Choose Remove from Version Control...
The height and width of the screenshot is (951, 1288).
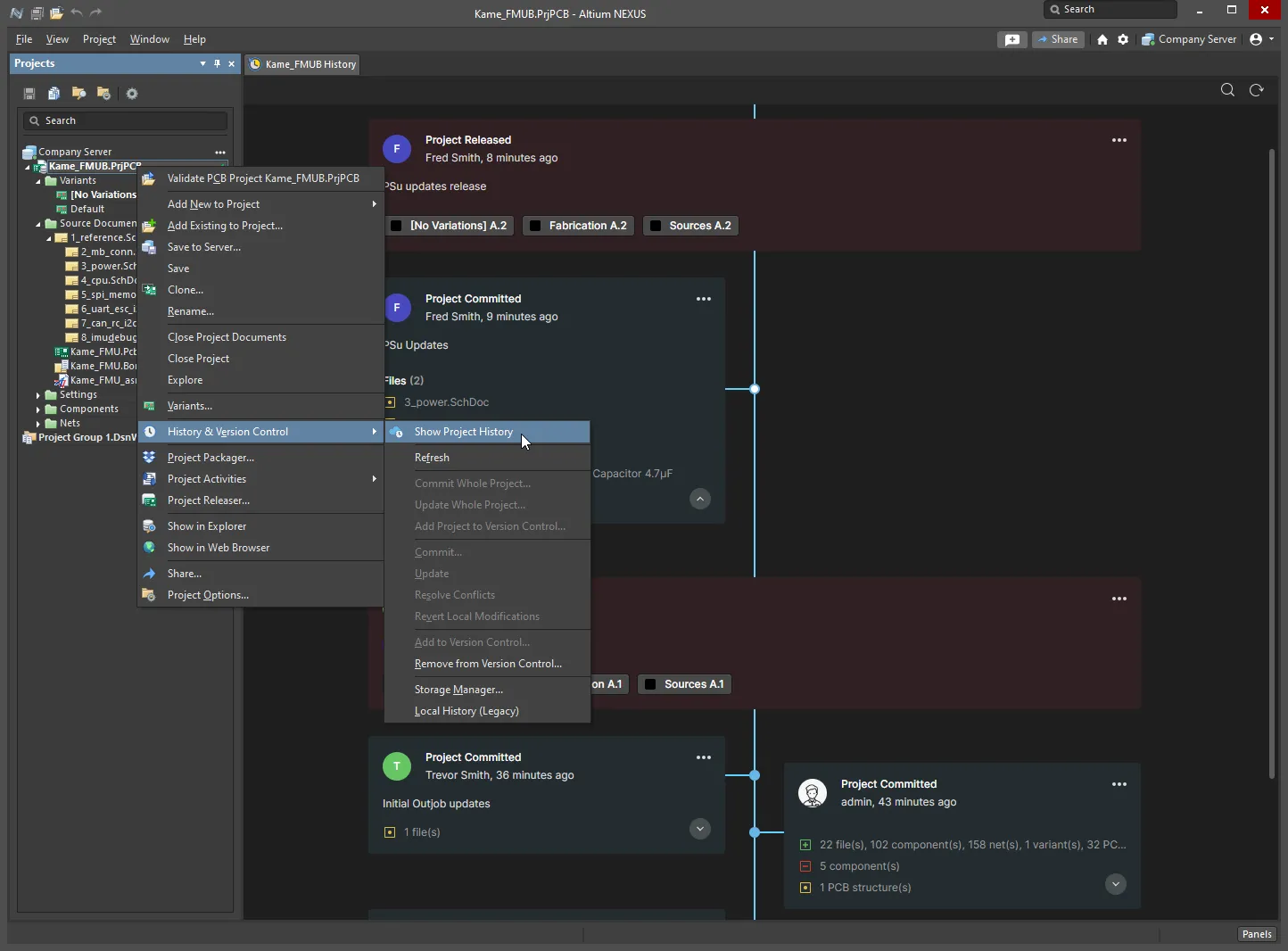click(487, 664)
